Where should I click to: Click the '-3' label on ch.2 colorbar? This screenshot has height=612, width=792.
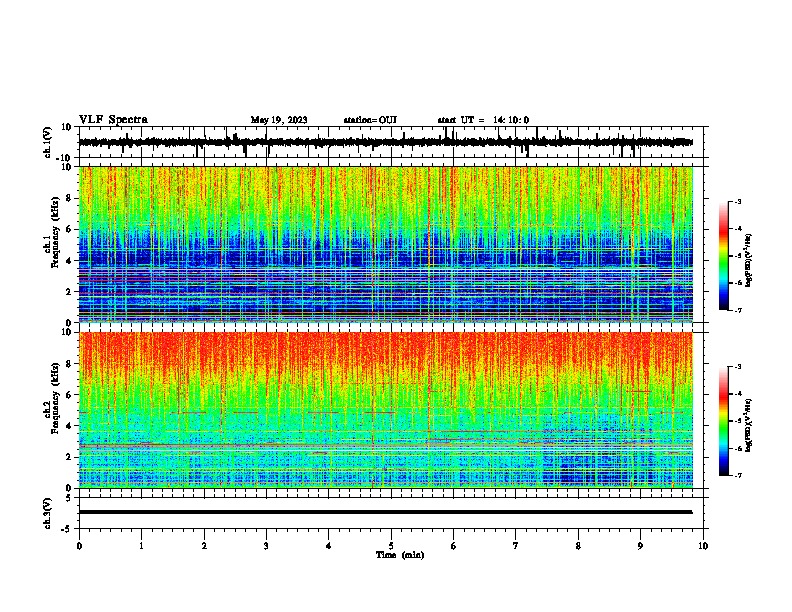point(737,367)
